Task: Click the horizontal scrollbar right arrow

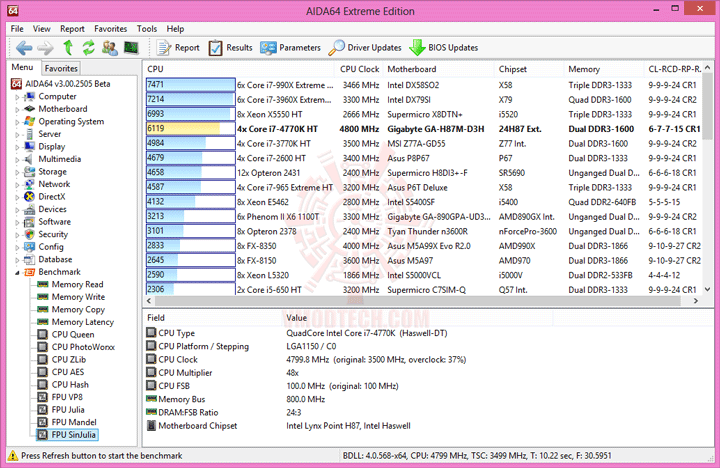Action: [x=696, y=301]
